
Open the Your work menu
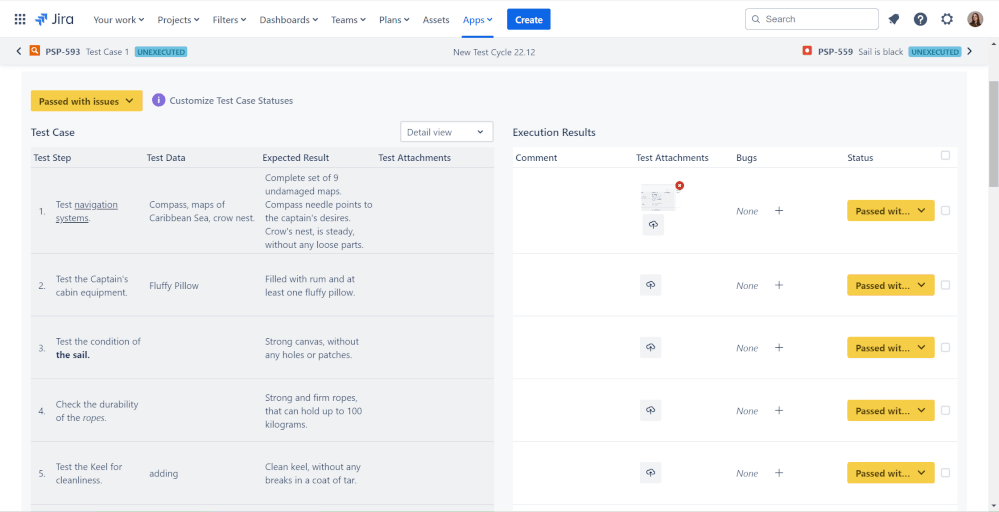click(x=119, y=20)
